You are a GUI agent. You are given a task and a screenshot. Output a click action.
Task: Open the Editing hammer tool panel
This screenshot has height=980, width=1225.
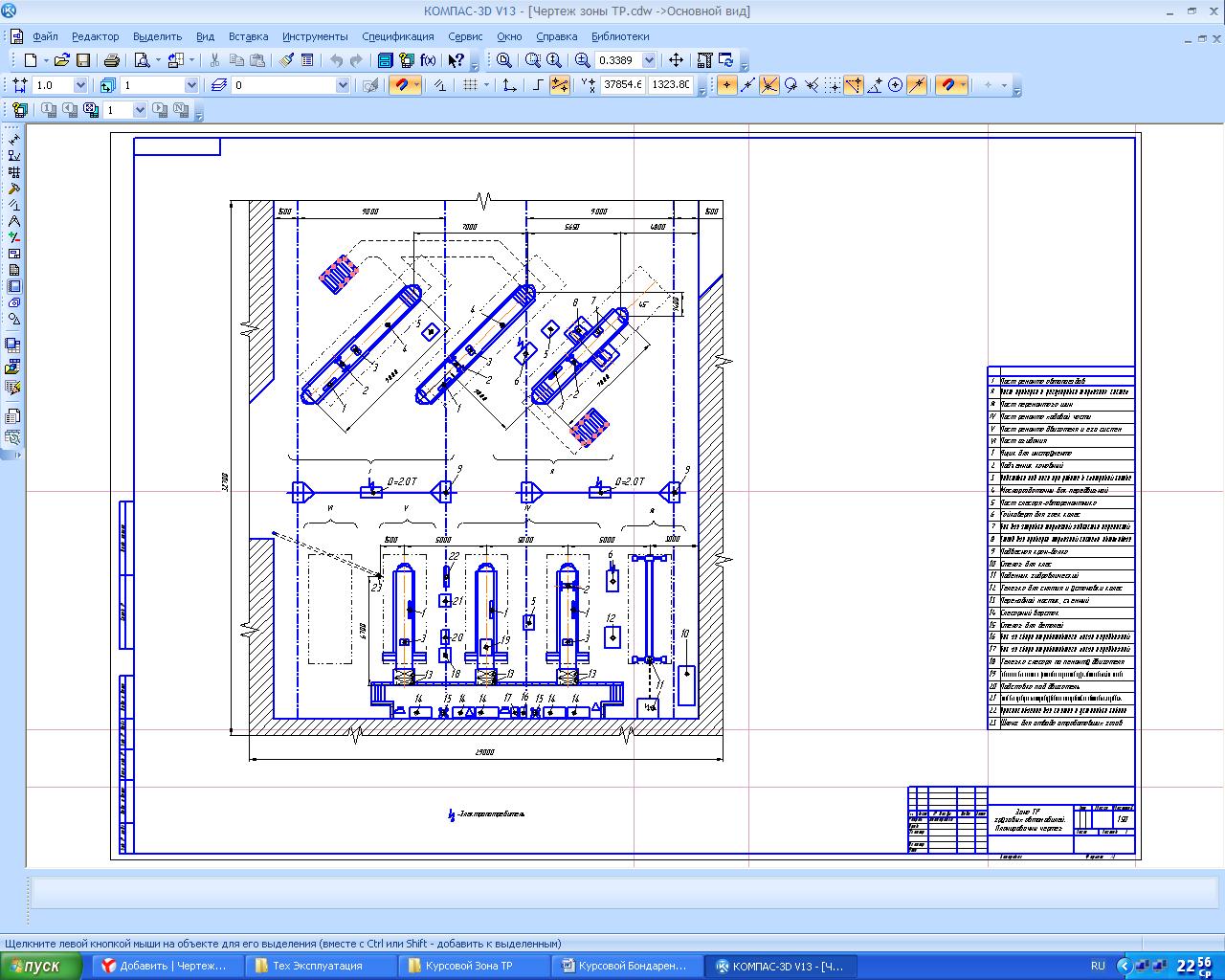click(13, 188)
